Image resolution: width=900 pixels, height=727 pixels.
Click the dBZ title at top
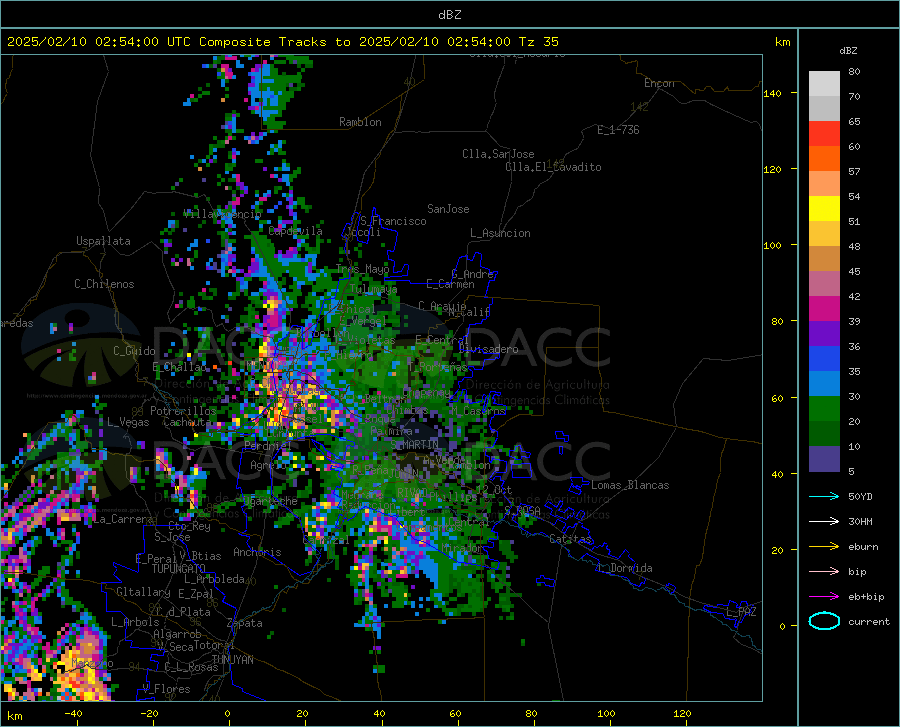[449, 15]
